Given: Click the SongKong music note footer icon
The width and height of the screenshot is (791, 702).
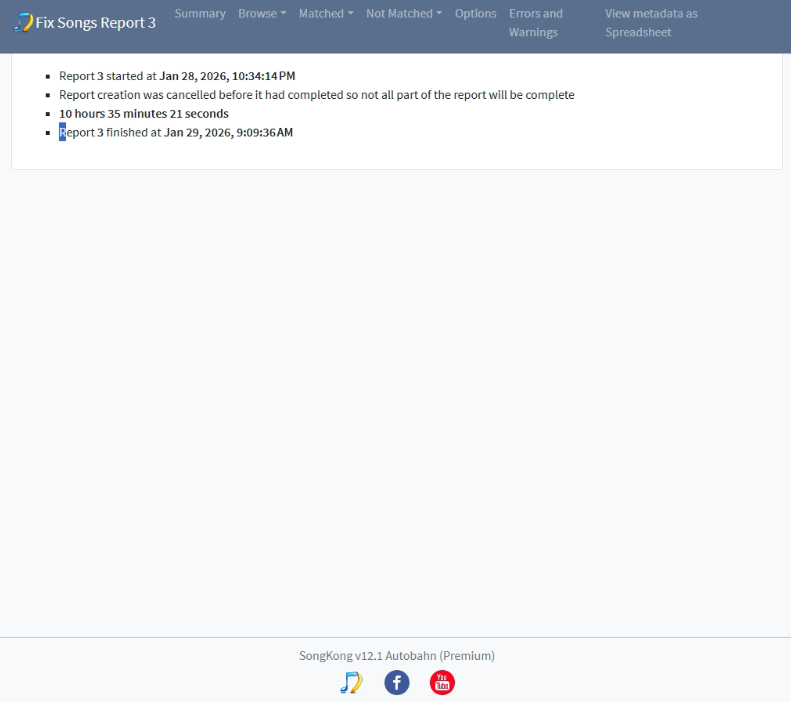Looking at the screenshot, I should point(351,683).
